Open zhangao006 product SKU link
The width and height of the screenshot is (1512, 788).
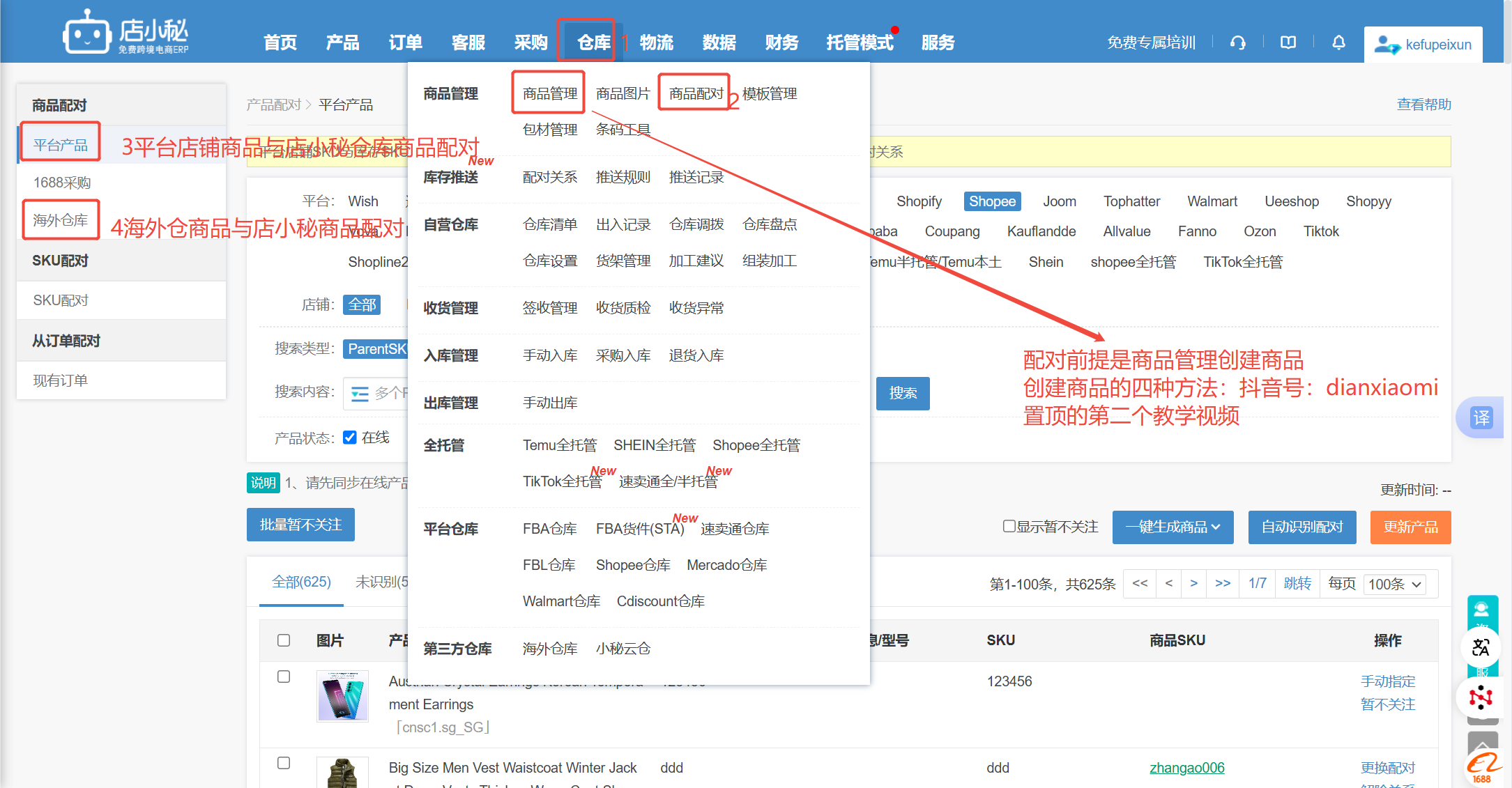click(x=1187, y=768)
